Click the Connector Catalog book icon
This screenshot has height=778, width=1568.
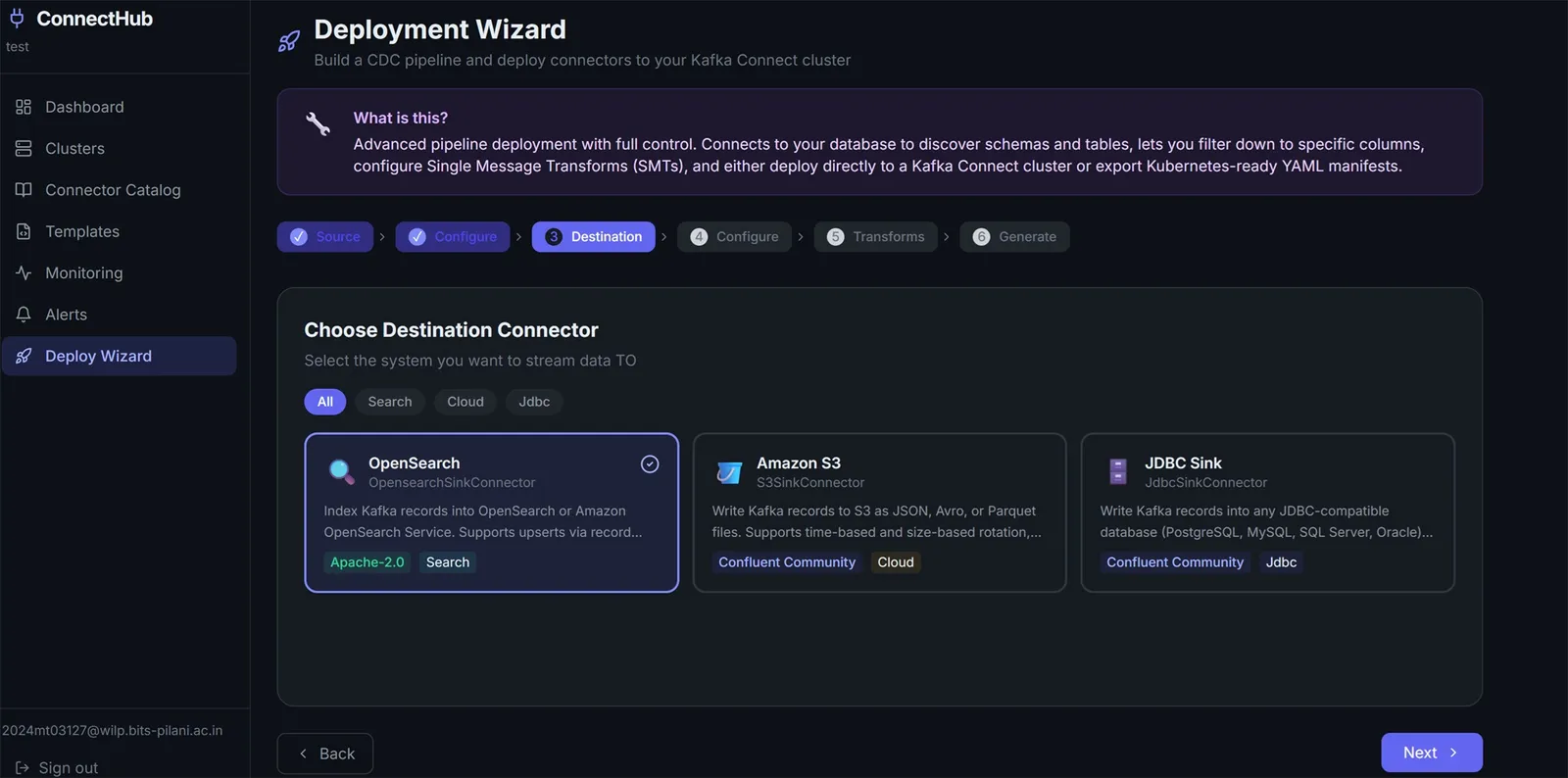click(x=24, y=190)
